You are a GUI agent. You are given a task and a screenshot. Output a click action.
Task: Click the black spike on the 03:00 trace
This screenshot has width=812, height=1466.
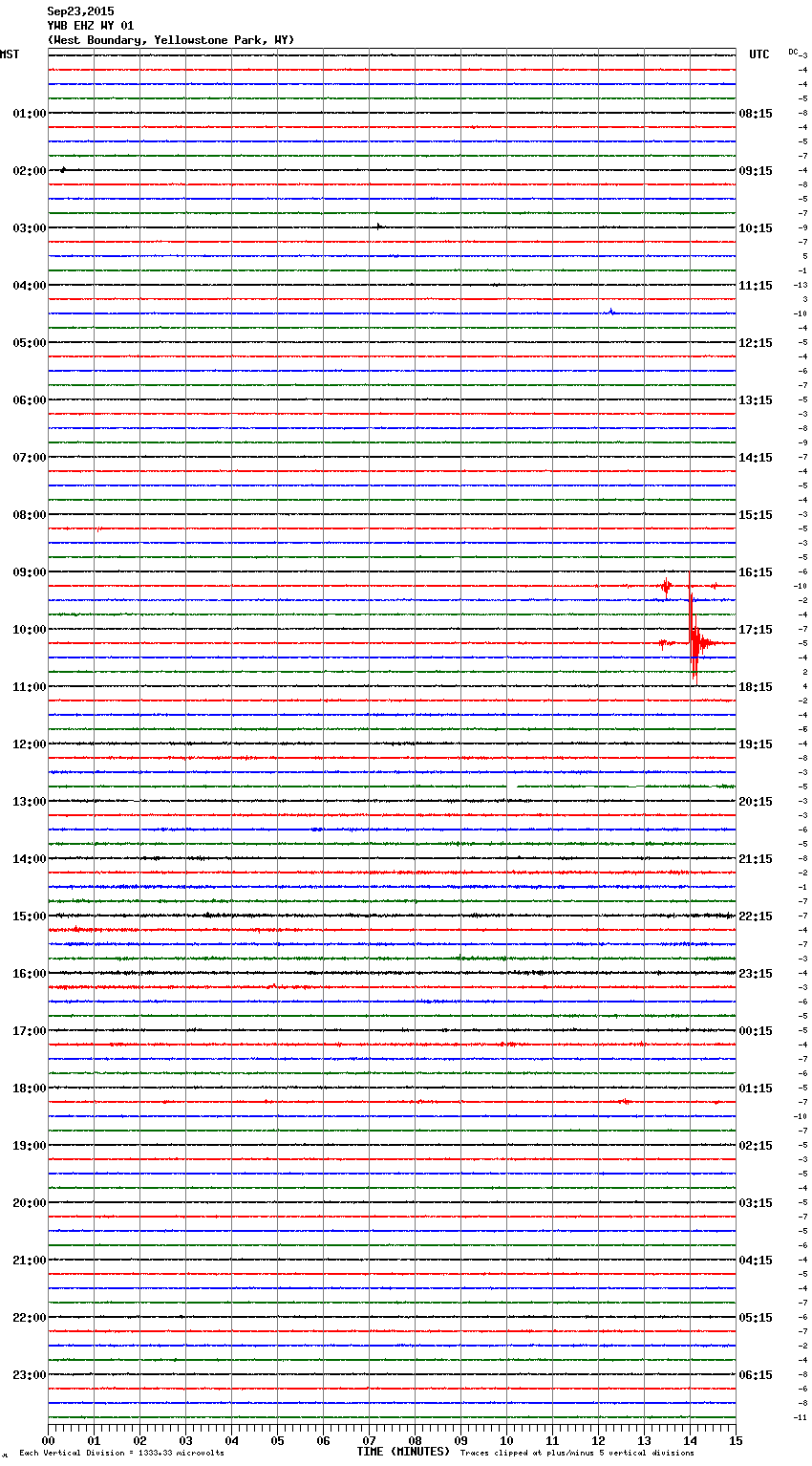379,226
